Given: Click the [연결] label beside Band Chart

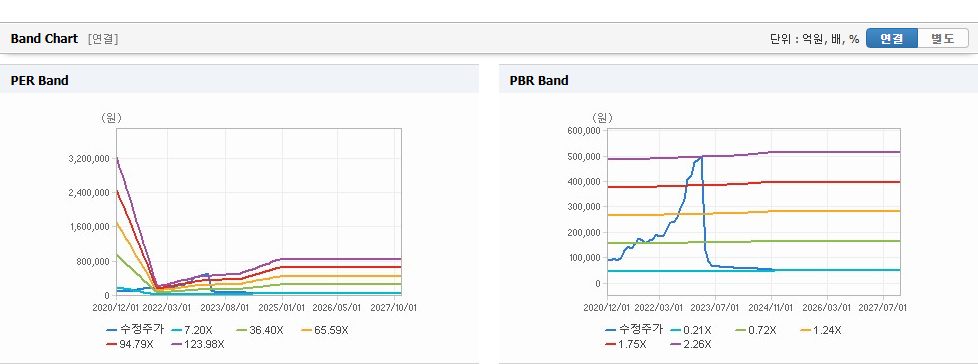Looking at the screenshot, I should point(104,39).
